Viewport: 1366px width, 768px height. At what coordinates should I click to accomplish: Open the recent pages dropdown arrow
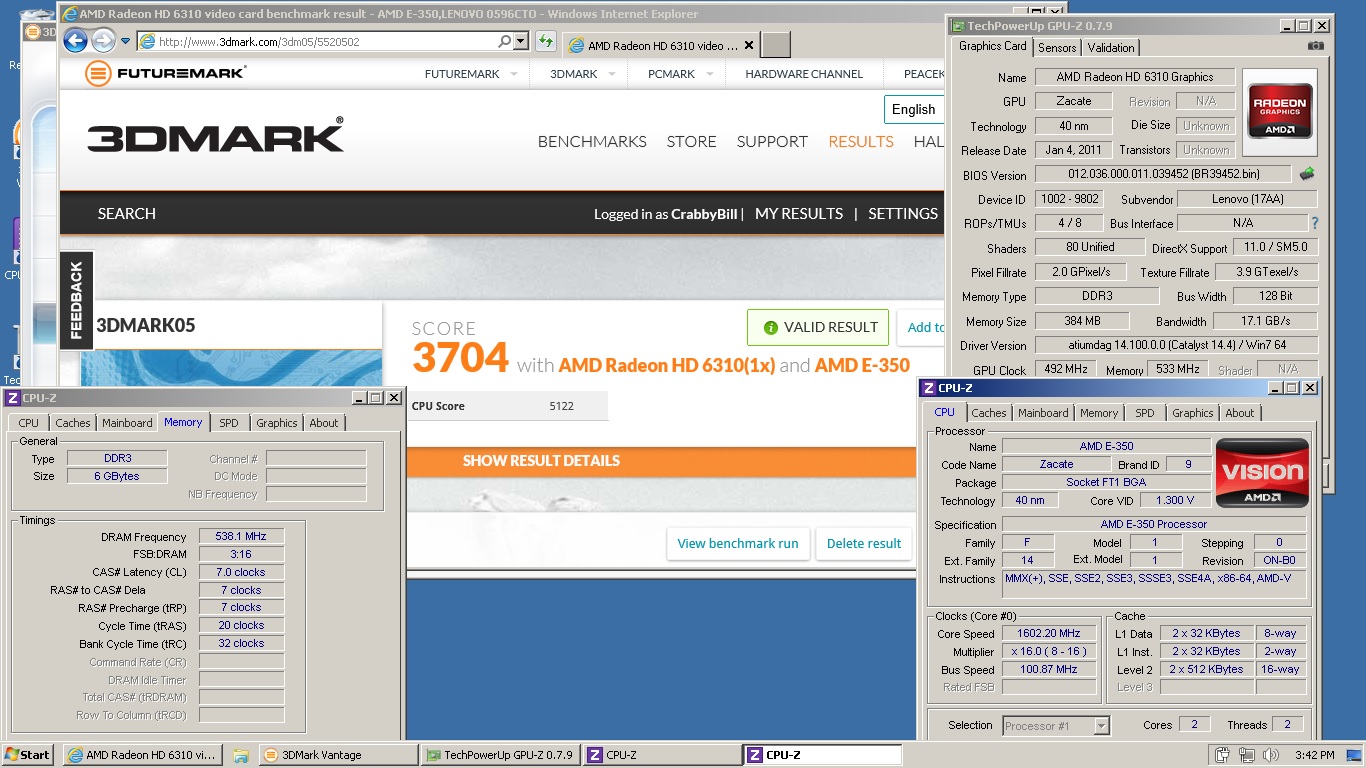click(x=125, y=42)
